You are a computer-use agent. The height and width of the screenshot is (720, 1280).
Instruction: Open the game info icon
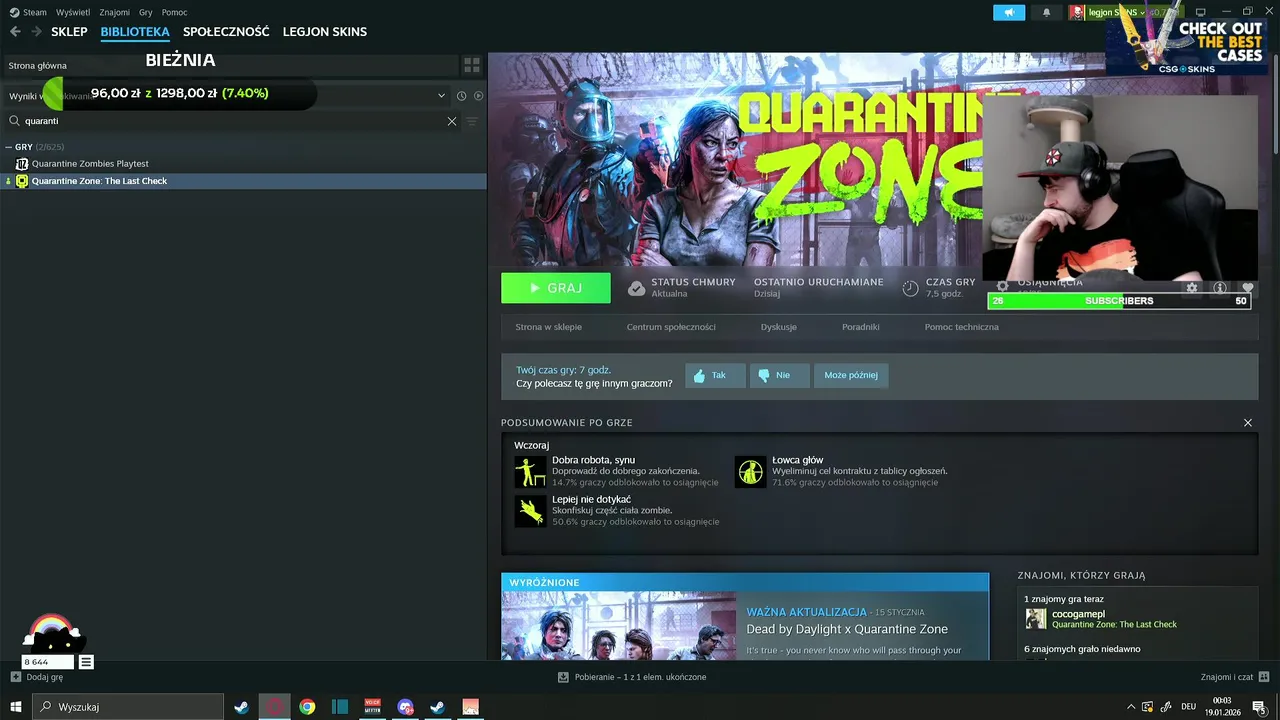click(1220, 288)
